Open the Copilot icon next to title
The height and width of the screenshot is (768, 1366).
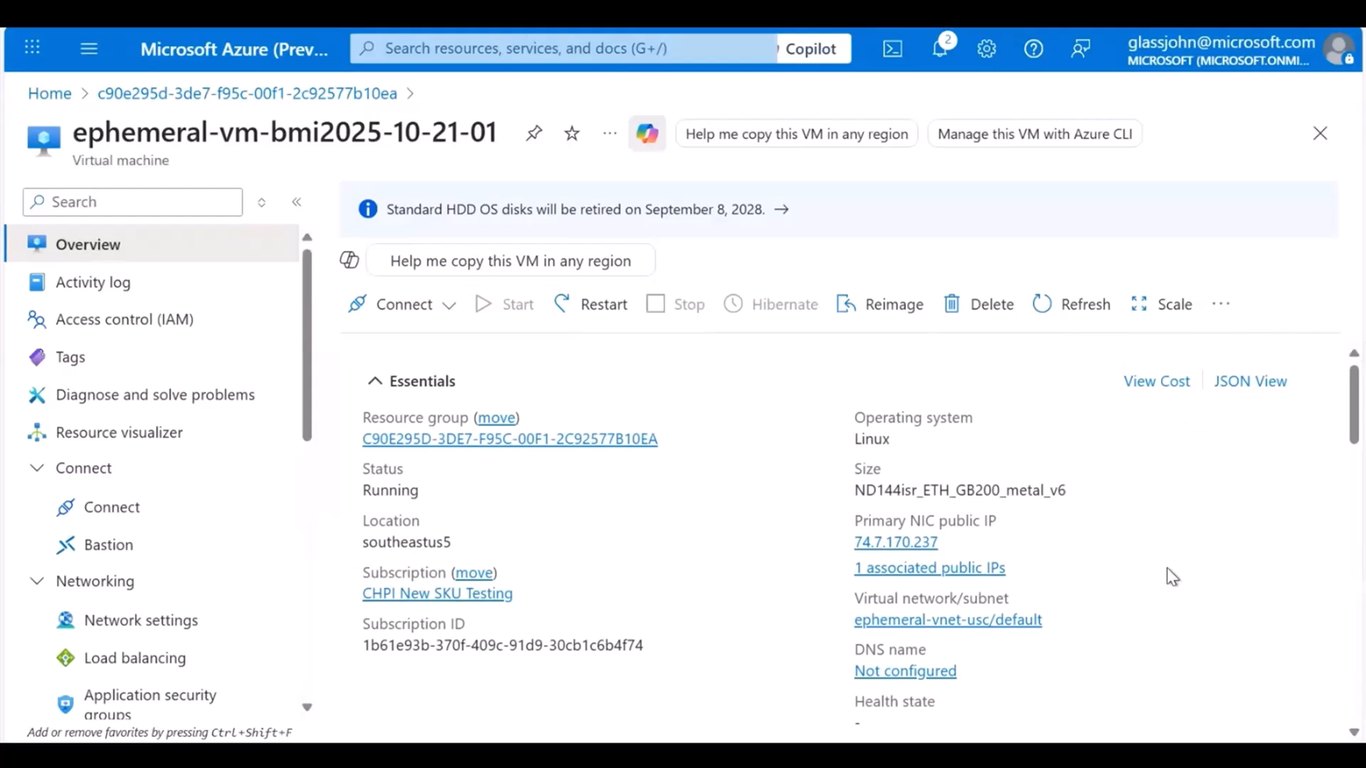647,133
